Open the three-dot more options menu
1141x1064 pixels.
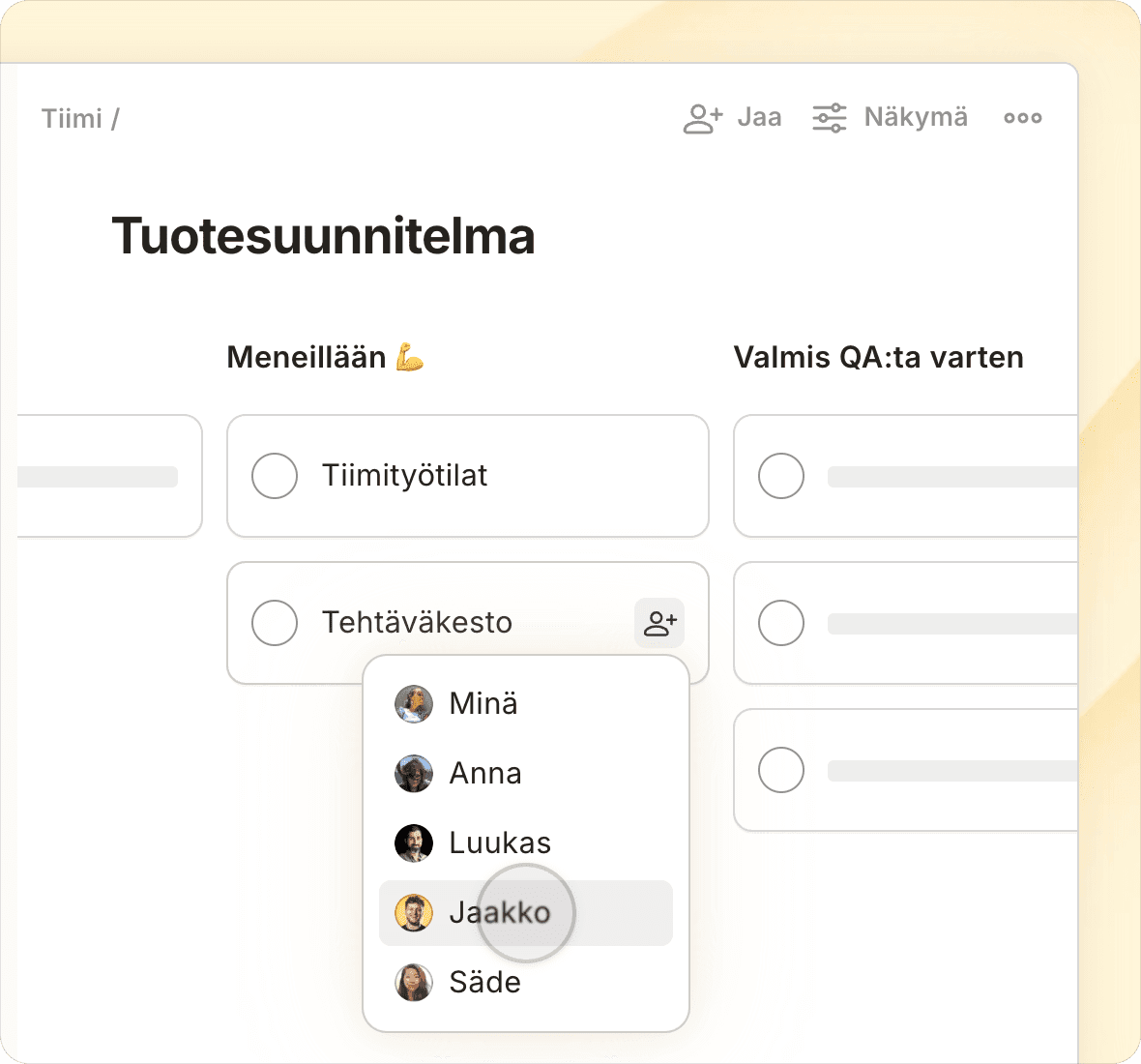[1022, 118]
